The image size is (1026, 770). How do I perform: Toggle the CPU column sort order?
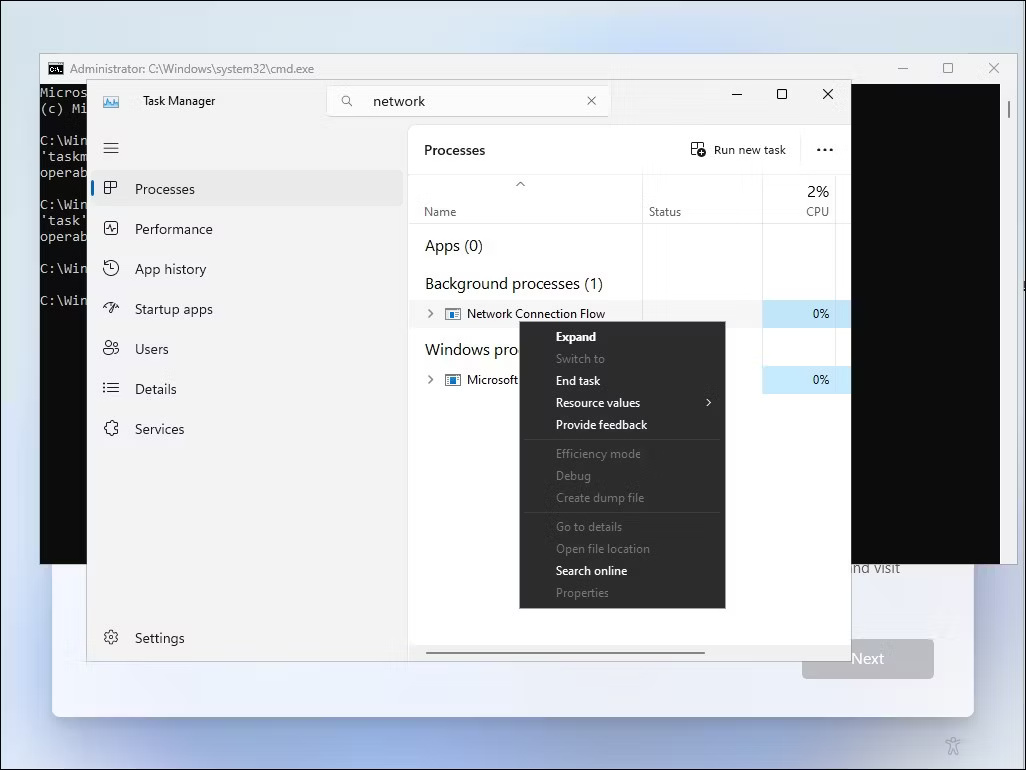[x=817, y=200]
